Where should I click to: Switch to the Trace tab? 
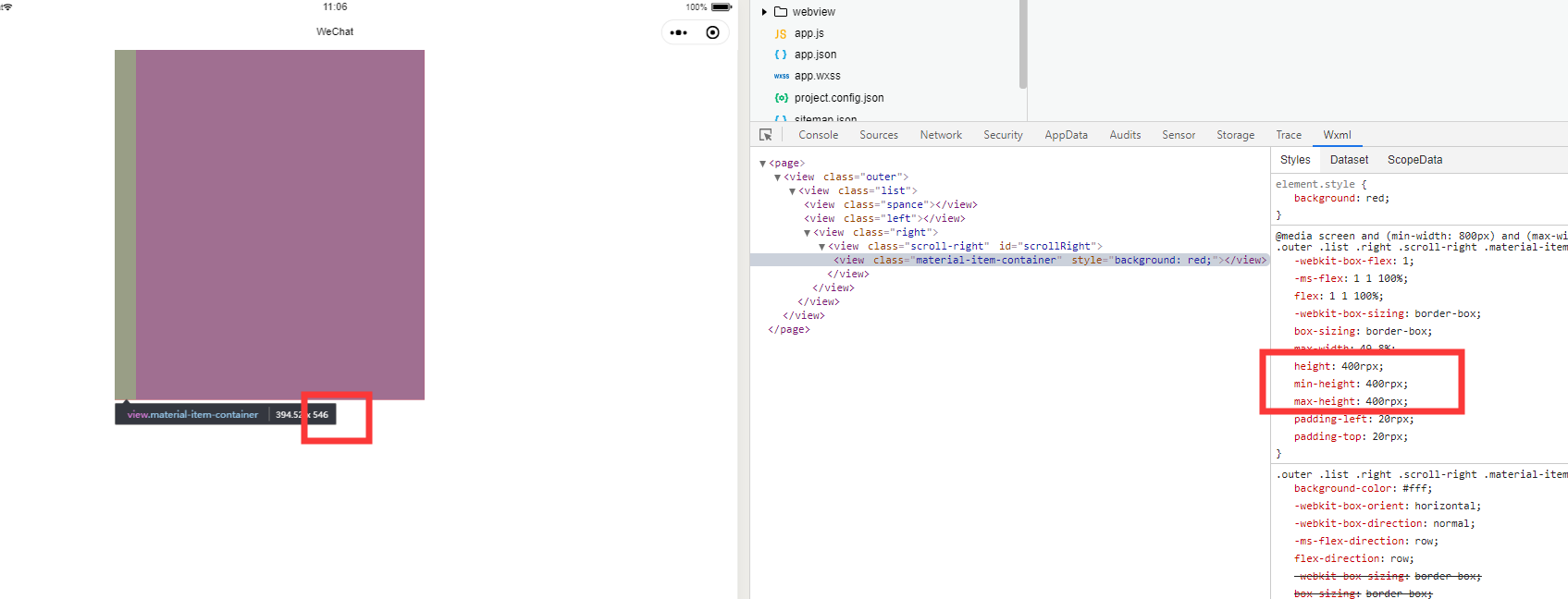(x=1289, y=135)
